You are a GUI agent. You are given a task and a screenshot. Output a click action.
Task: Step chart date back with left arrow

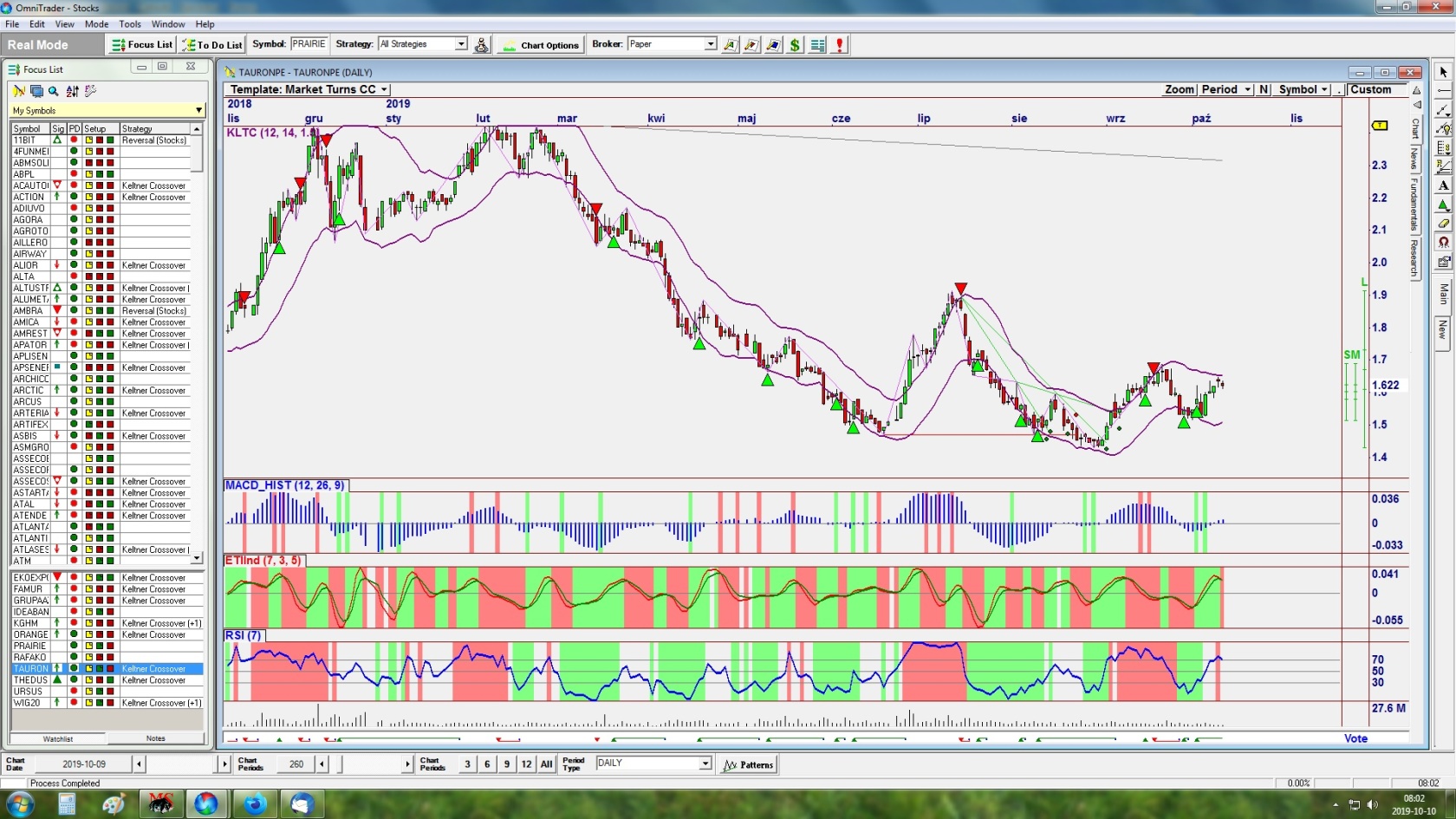point(139,764)
